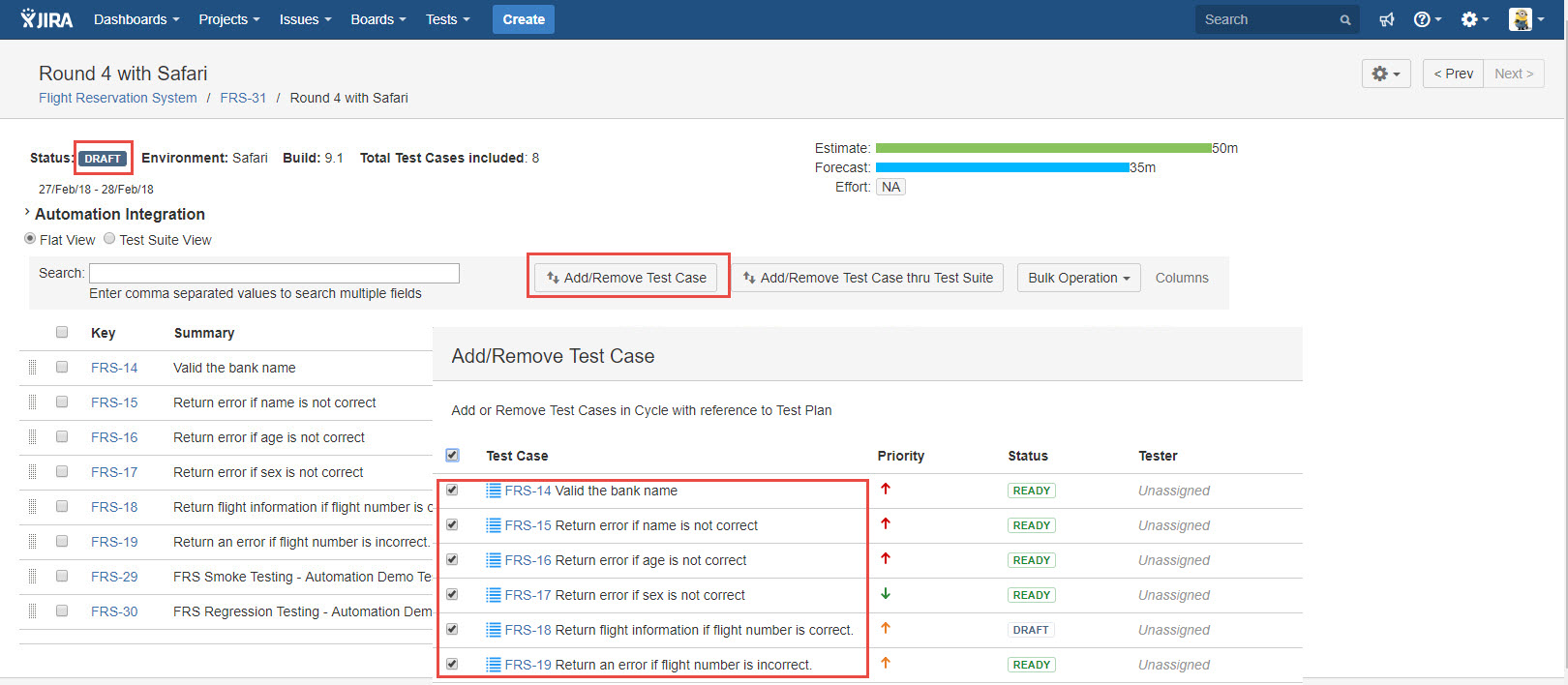The image size is (1568, 685).
Task: Select the Flat View radio button
Action: (30, 239)
